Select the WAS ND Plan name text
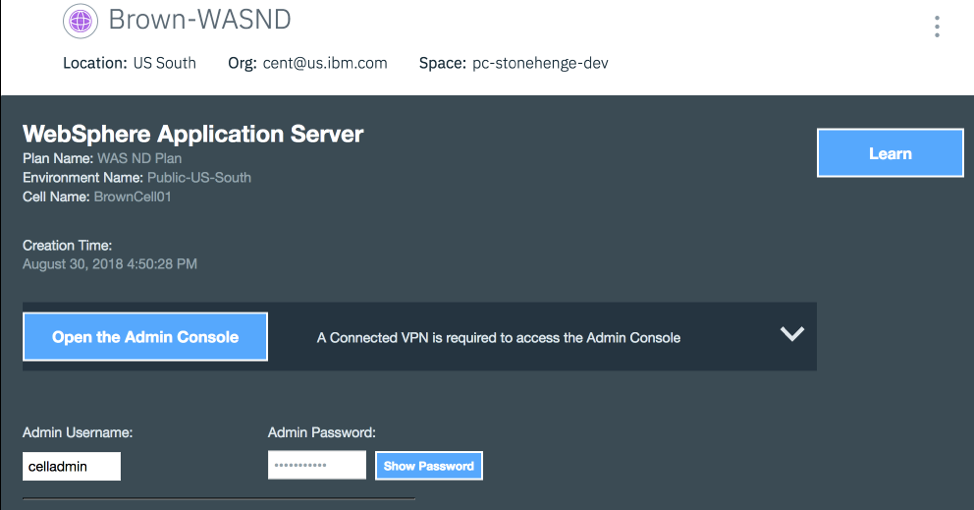The height and width of the screenshot is (510, 974). point(139,158)
